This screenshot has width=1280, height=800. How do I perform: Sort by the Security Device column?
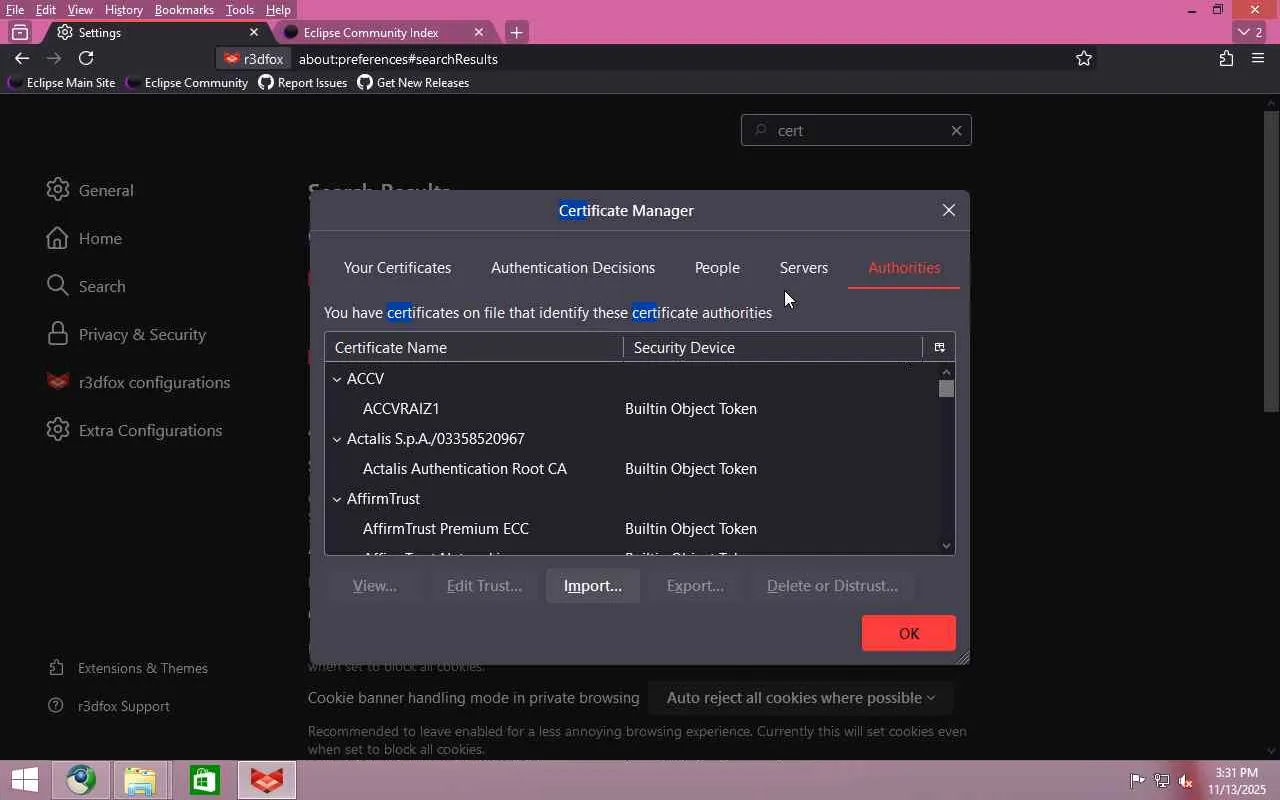point(773,347)
